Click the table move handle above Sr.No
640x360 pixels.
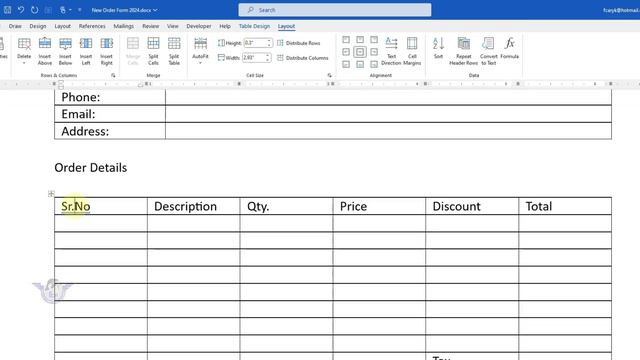click(x=51, y=193)
